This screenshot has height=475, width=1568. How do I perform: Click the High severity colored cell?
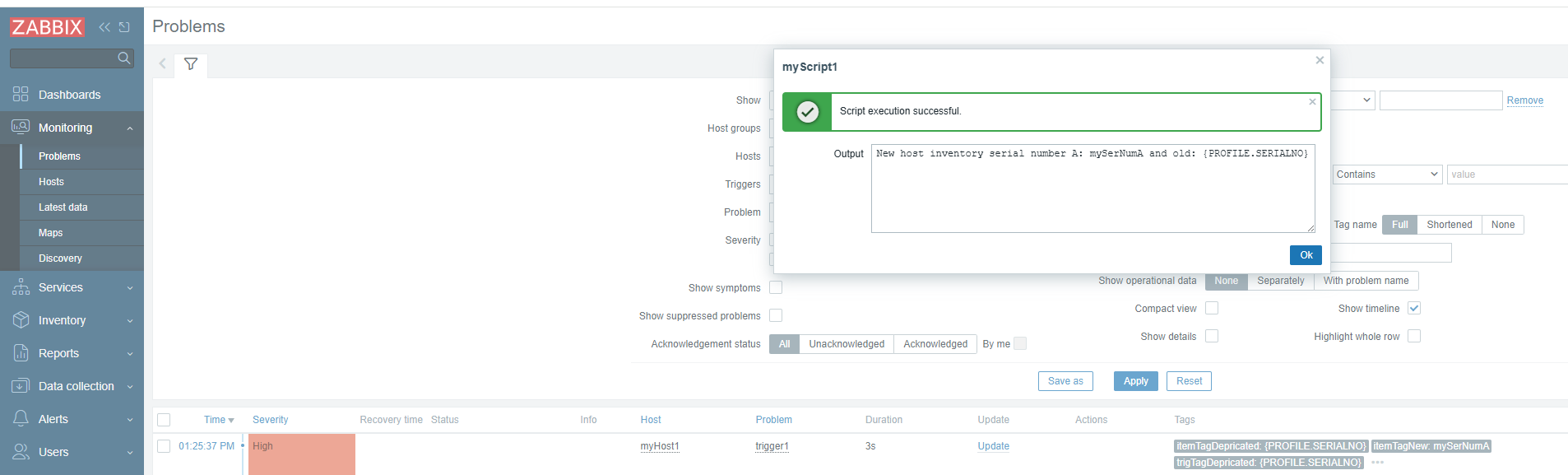[x=301, y=454]
